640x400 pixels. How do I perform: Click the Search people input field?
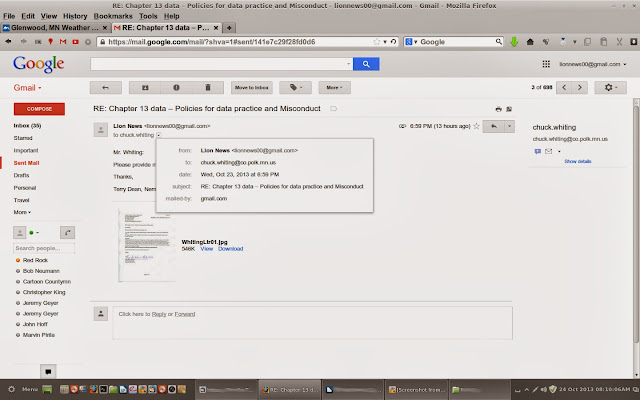(x=44, y=248)
